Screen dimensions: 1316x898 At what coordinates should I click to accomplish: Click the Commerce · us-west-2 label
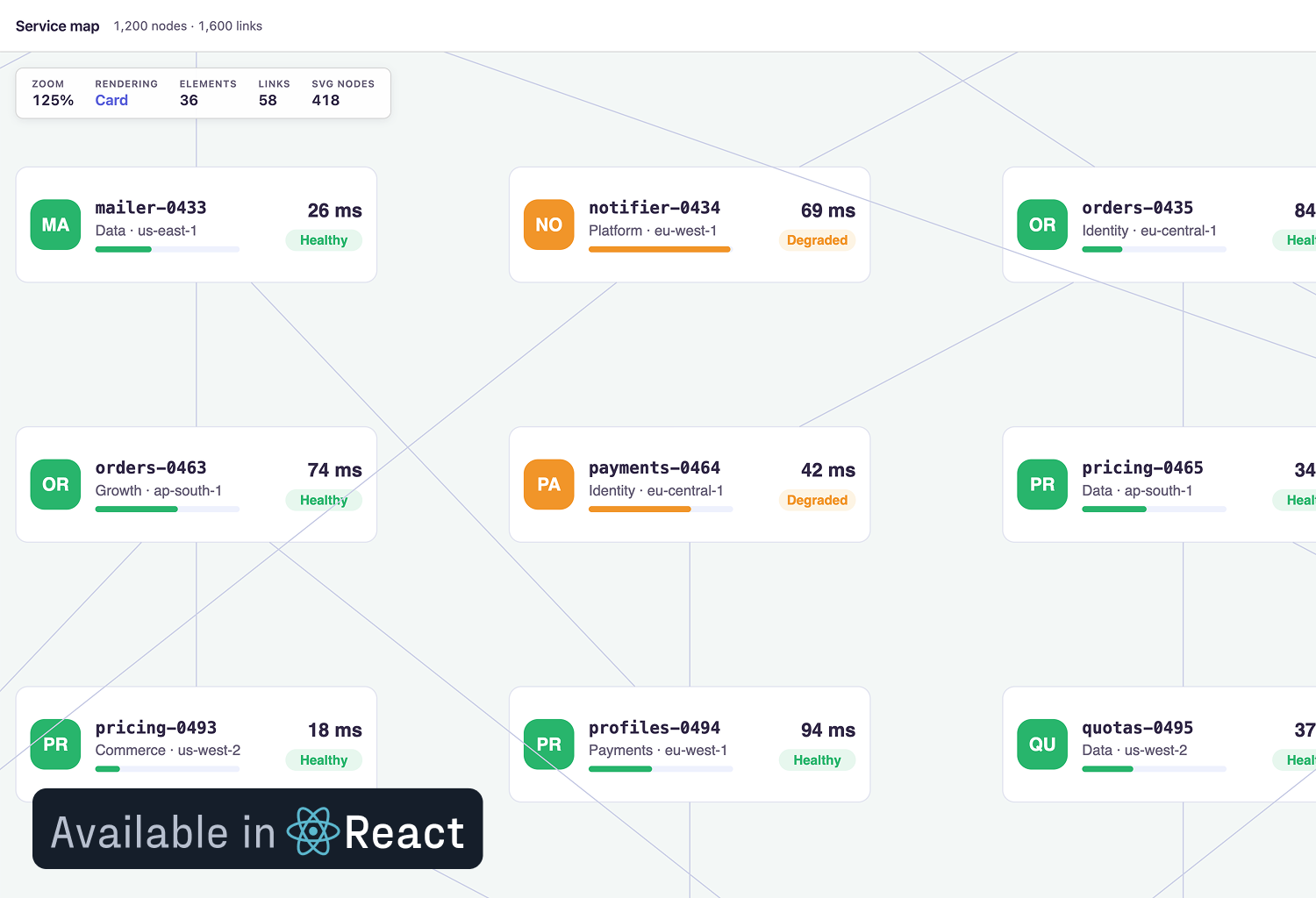point(168,751)
